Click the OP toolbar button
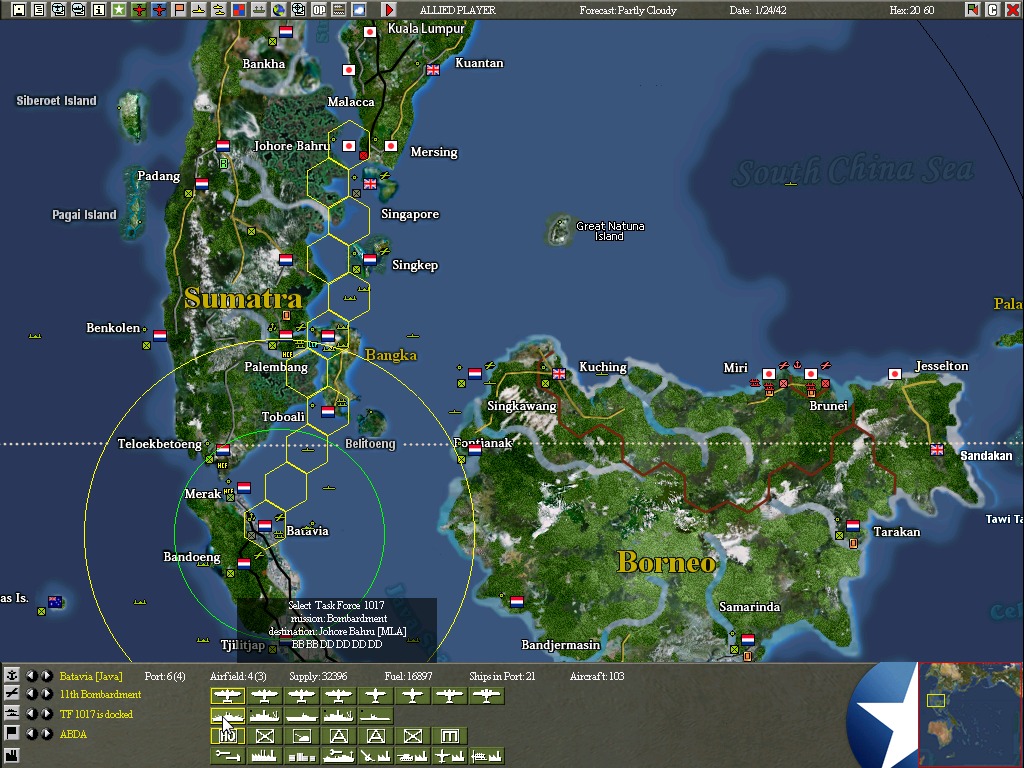This screenshot has width=1024, height=768. pos(319,10)
